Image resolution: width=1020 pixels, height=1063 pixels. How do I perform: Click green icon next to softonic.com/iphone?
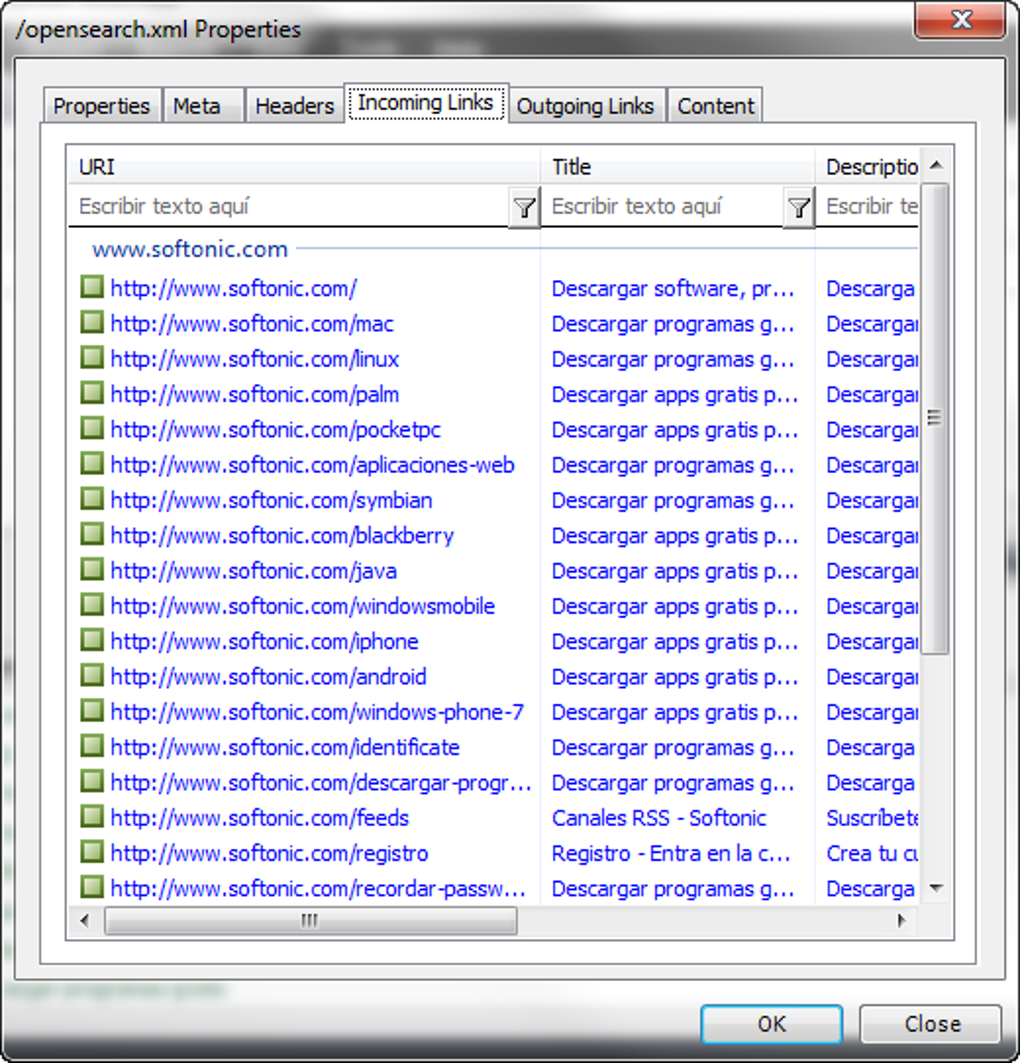coord(91,640)
